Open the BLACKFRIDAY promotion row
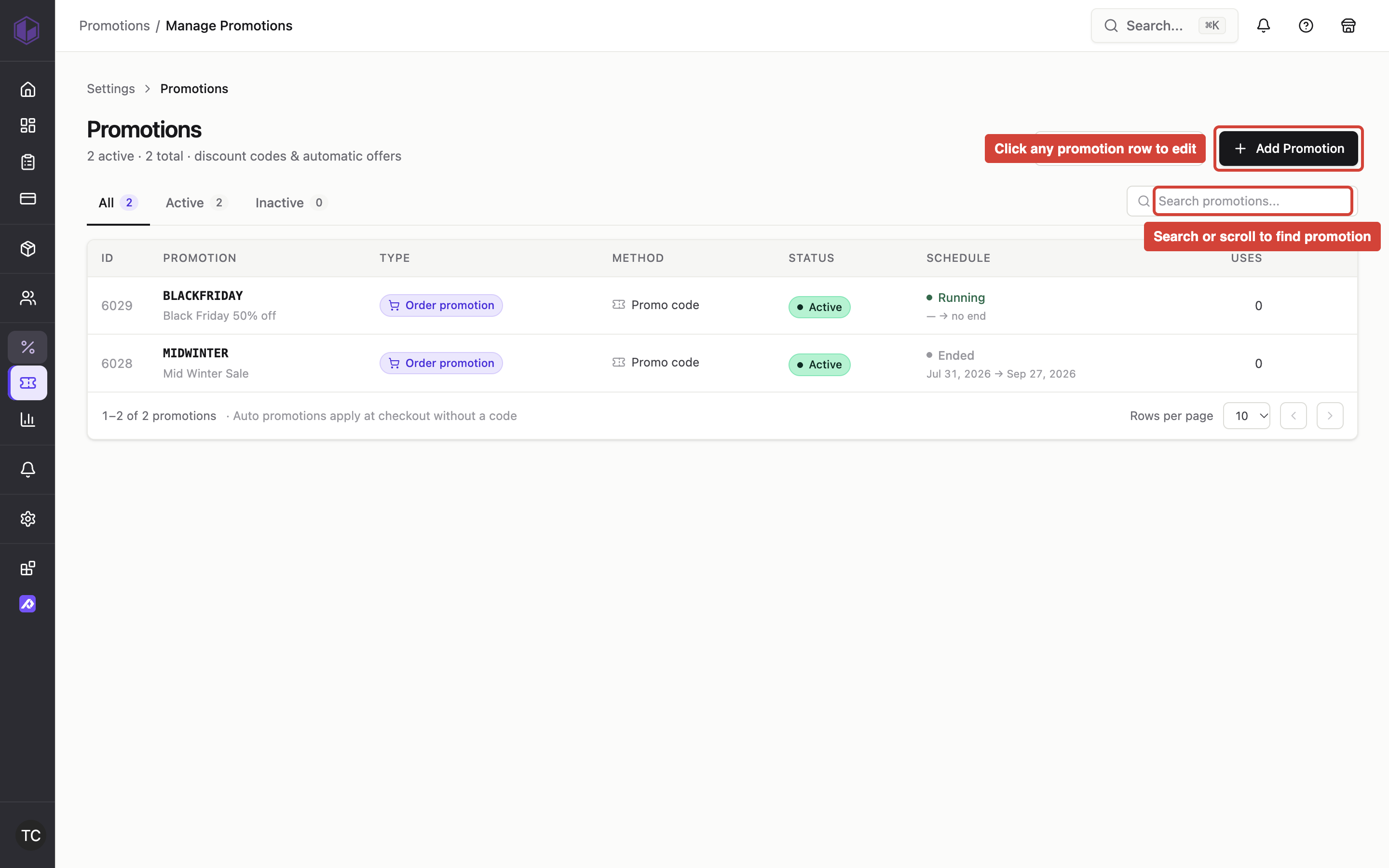 722,305
